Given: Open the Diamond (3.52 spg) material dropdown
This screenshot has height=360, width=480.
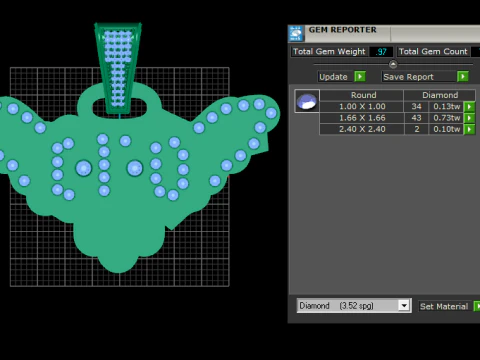Looking at the screenshot, I should point(404,305).
